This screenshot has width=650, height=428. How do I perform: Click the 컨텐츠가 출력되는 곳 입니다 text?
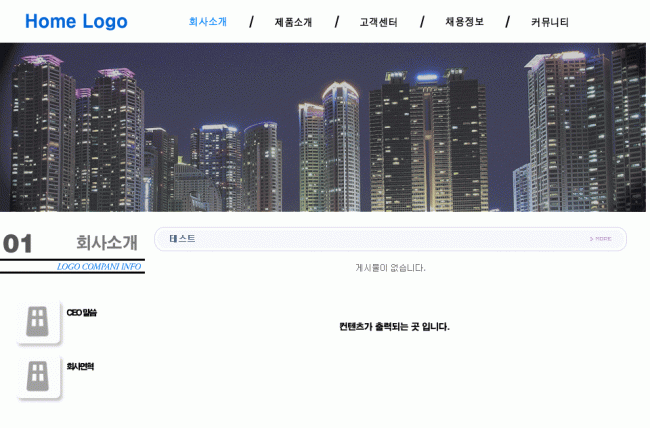point(394,327)
